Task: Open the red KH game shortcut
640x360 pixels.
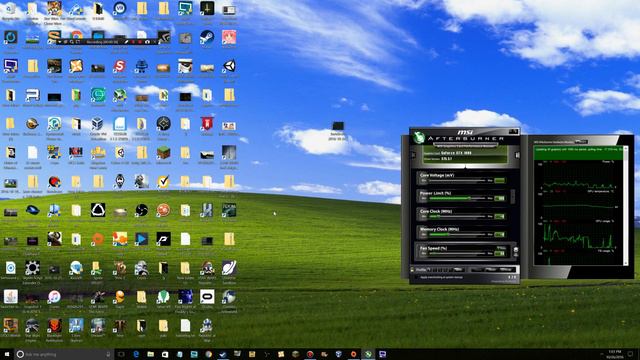Action: (76, 153)
